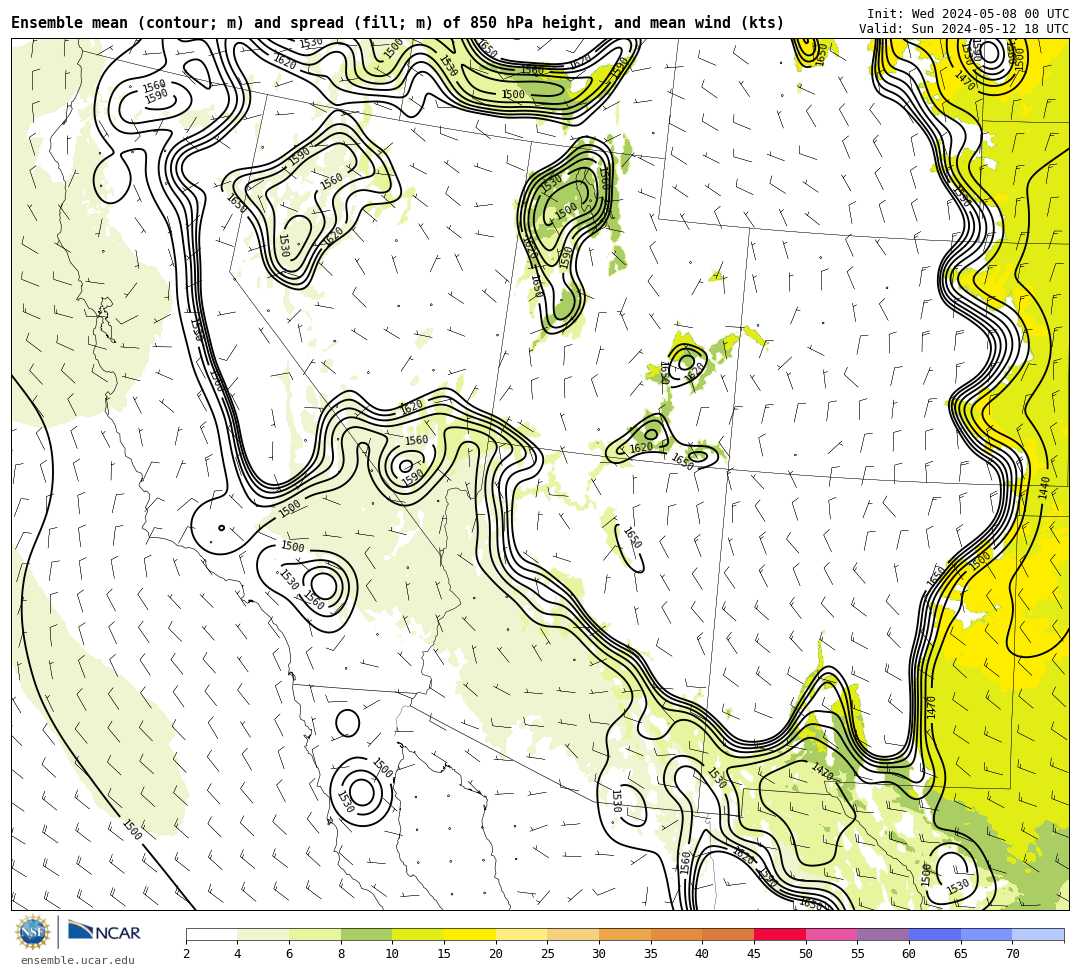Click the NSF logo
Screen dimensions: 1080x973
(32, 932)
